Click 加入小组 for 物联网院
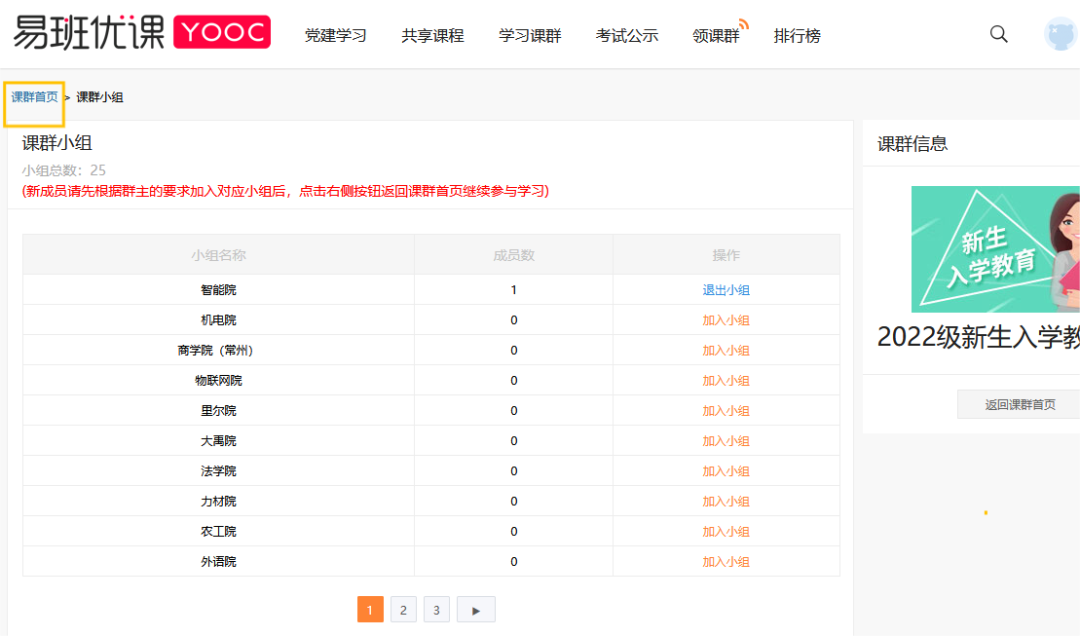Screen dimensions: 1080x636 point(726,379)
